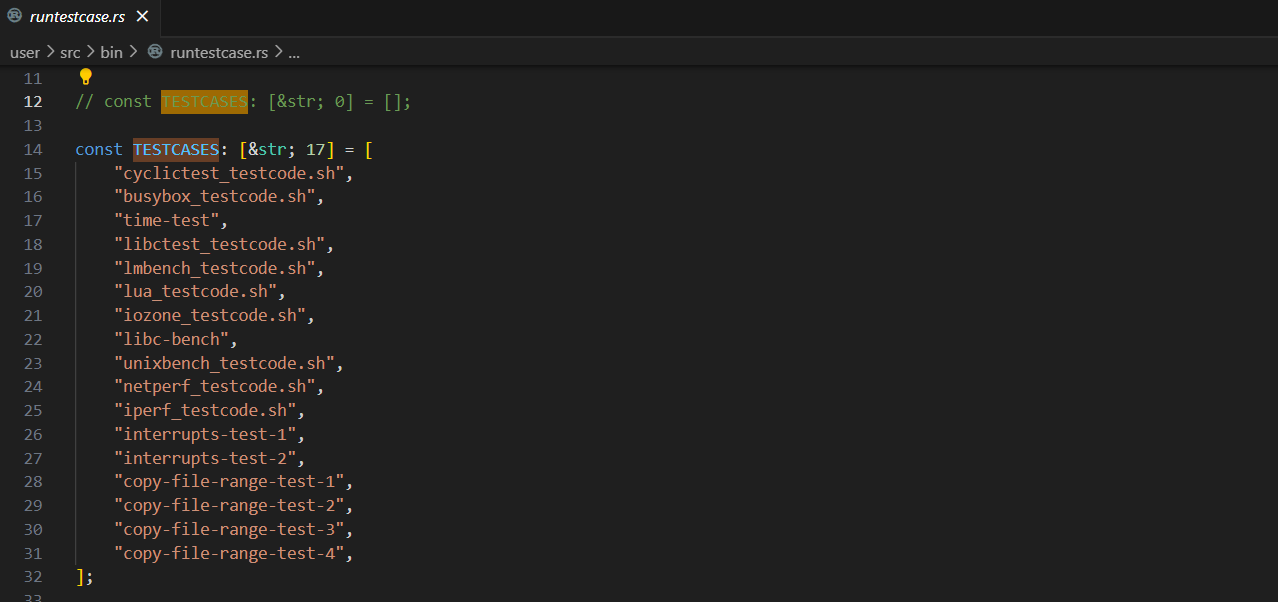This screenshot has height=602, width=1278.
Task: Click the TESTCASES identifier on line 14
Action: coord(176,150)
